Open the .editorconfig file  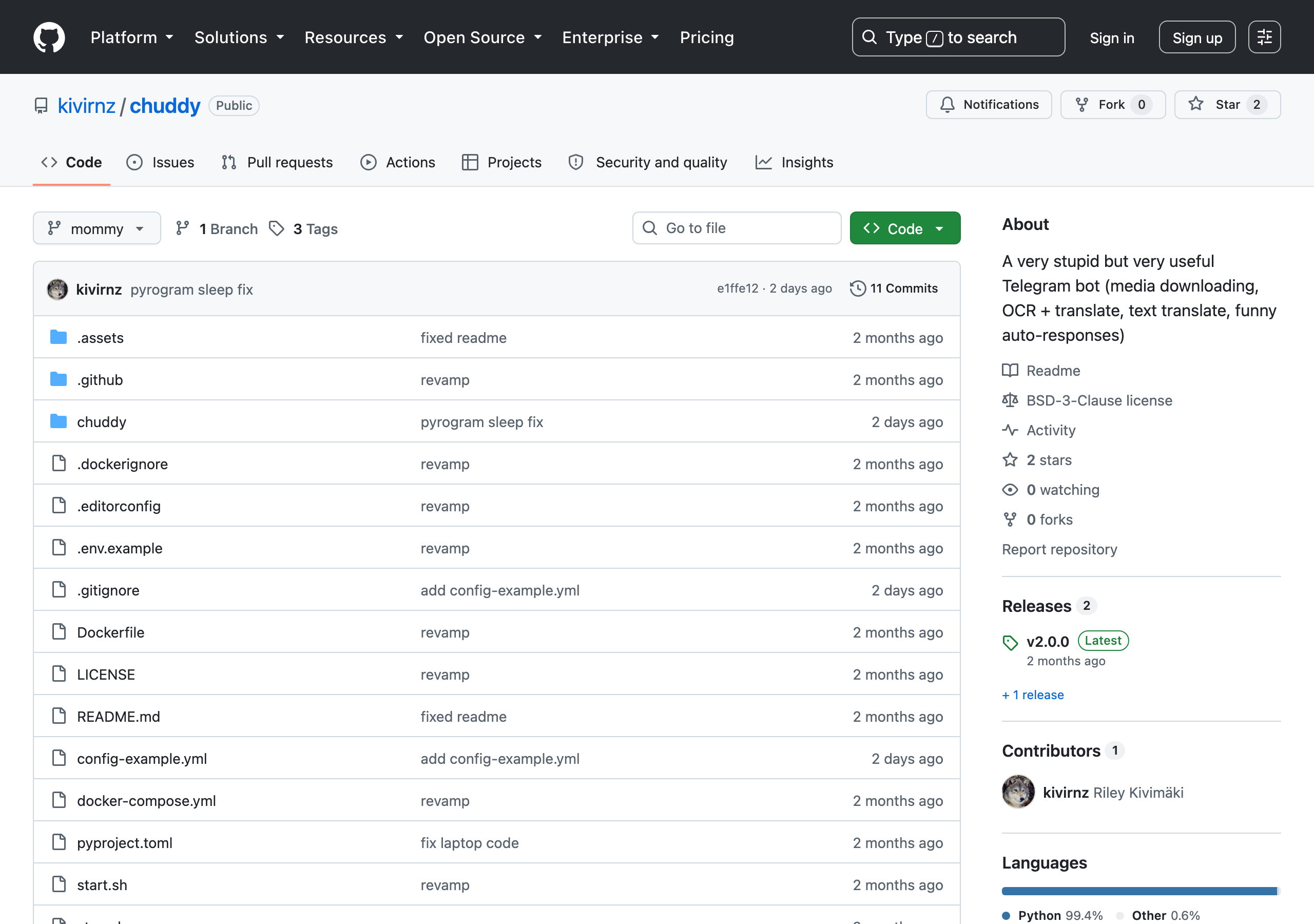119,506
